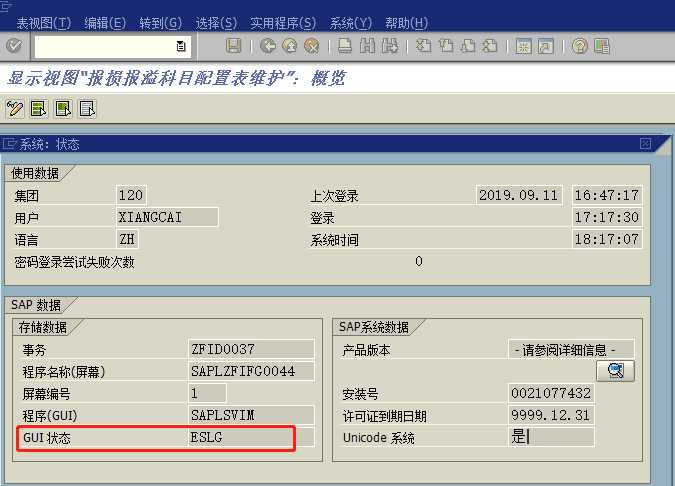Screen dimensions: 675x486
Task: Click the 存储数据 group header
Action: pos(43,327)
